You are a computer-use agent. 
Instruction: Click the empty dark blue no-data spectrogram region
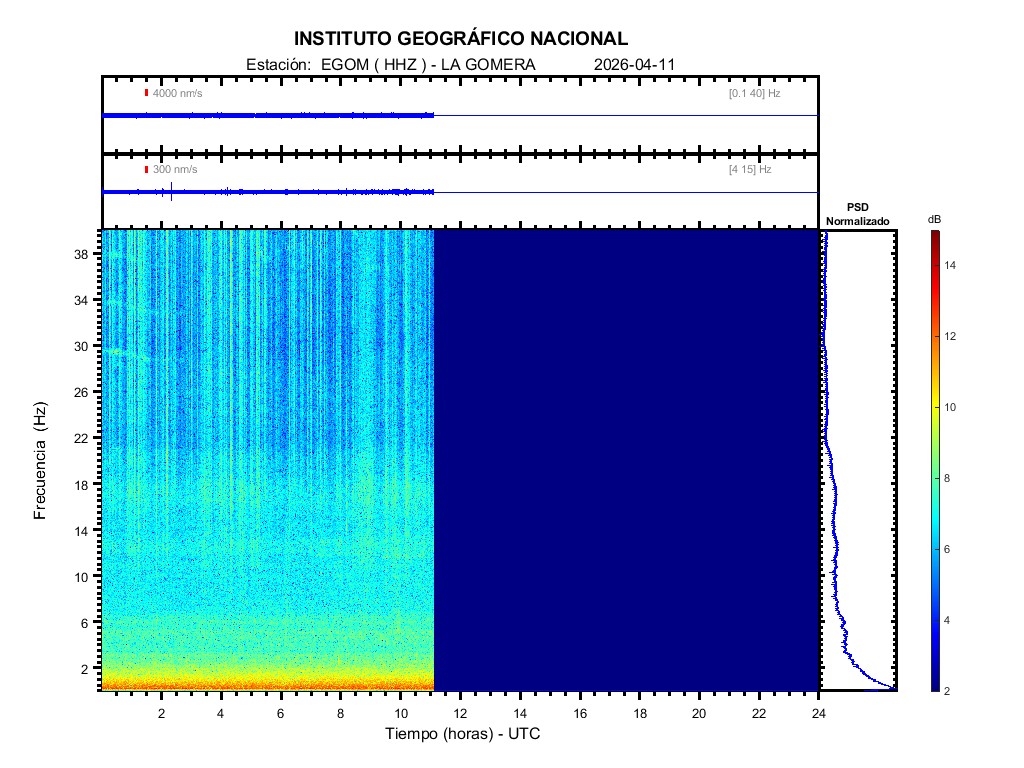626,460
